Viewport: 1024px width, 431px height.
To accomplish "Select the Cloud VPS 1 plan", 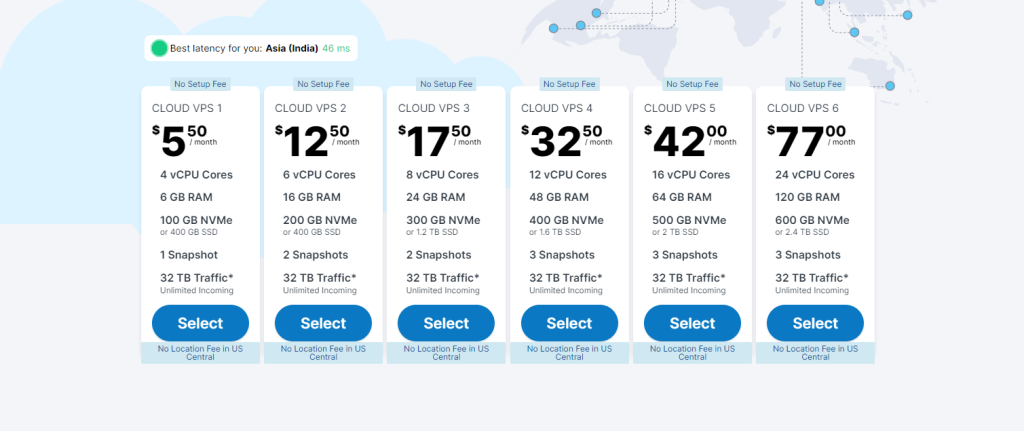I will coord(200,323).
